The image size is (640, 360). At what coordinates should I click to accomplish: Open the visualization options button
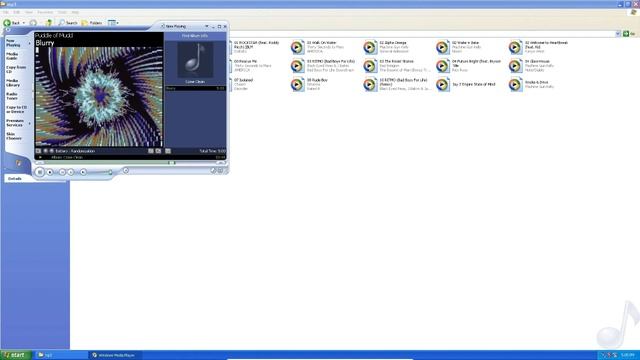[x=38, y=151]
